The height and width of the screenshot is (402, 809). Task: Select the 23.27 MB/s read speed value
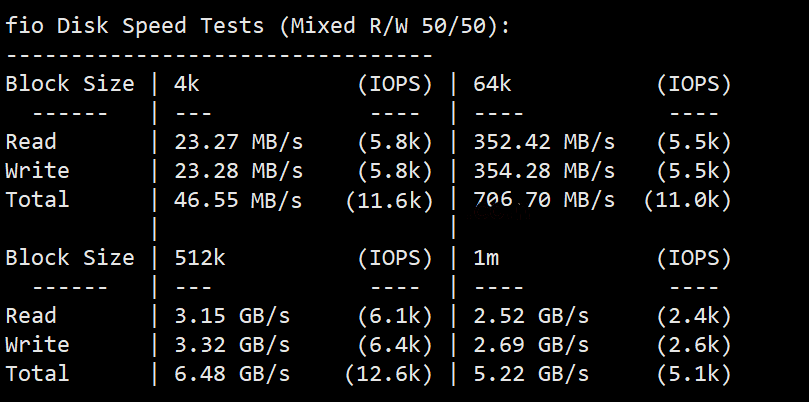(x=238, y=142)
